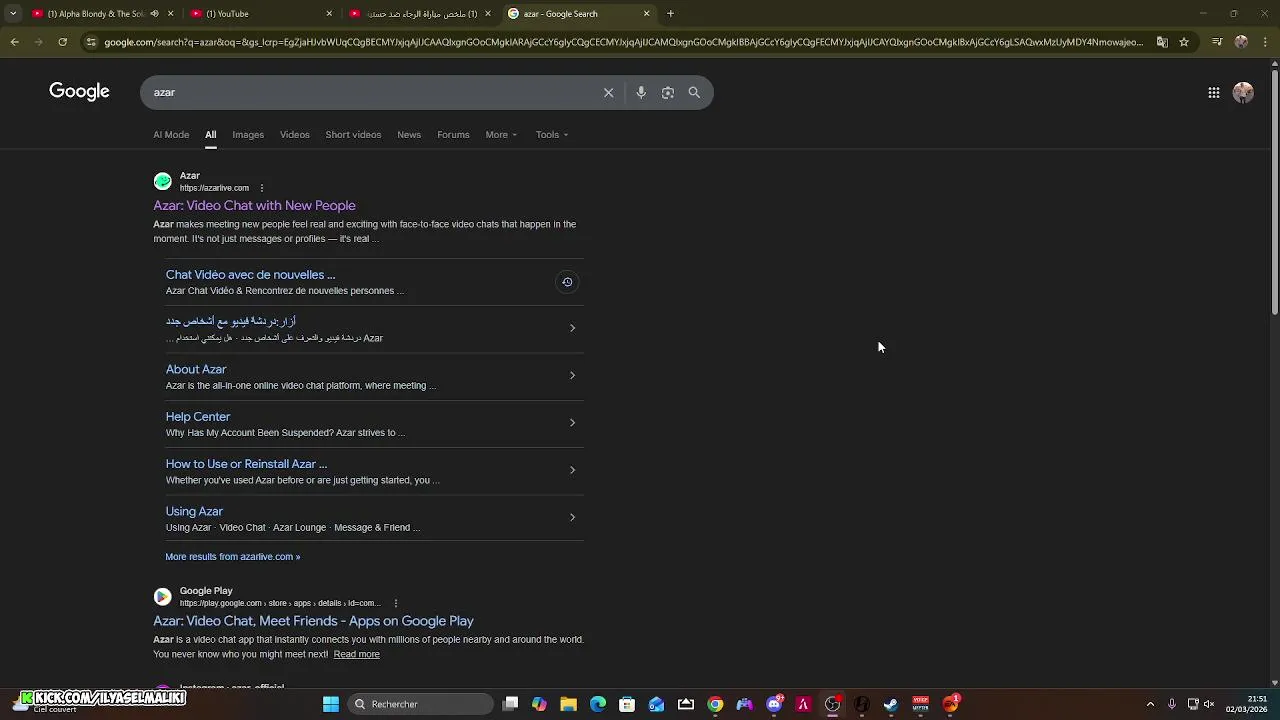
Task: Launch File Explorer from the taskbar
Action: [x=568, y=704]
